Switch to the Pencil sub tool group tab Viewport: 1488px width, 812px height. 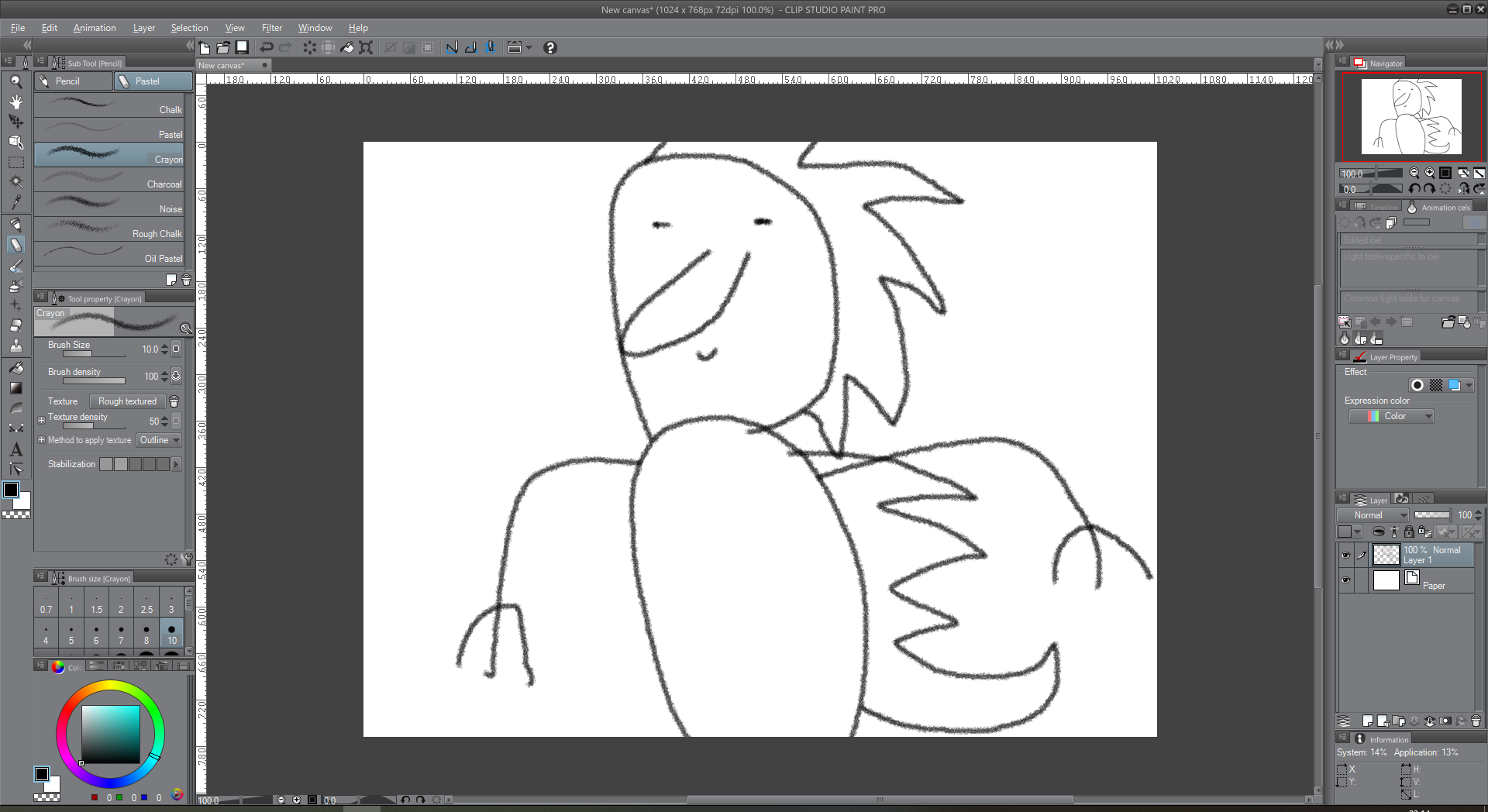74,81
